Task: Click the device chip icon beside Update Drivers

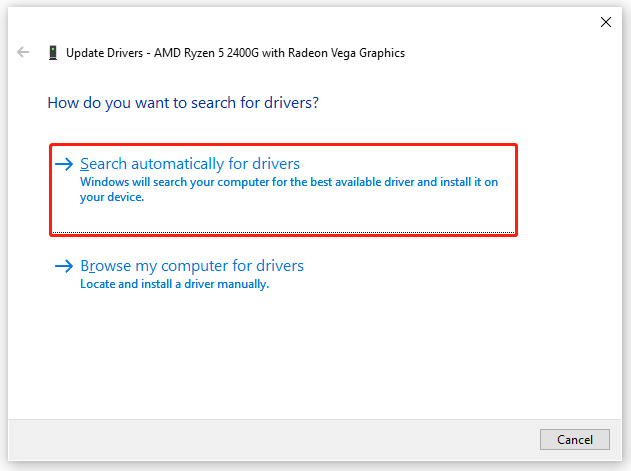Action: pos(53,53)
